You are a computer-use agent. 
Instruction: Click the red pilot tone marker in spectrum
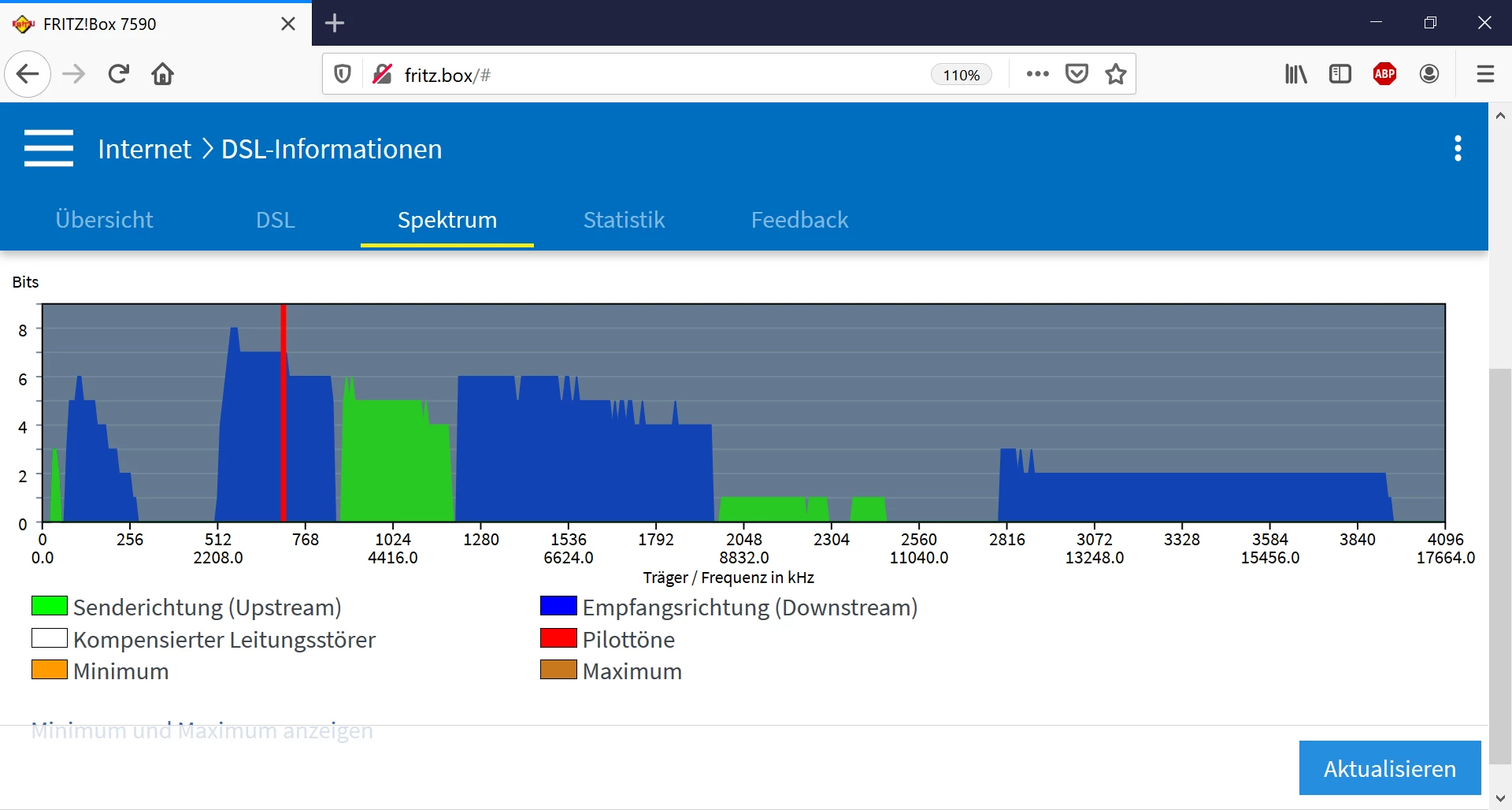click(283, 413)
